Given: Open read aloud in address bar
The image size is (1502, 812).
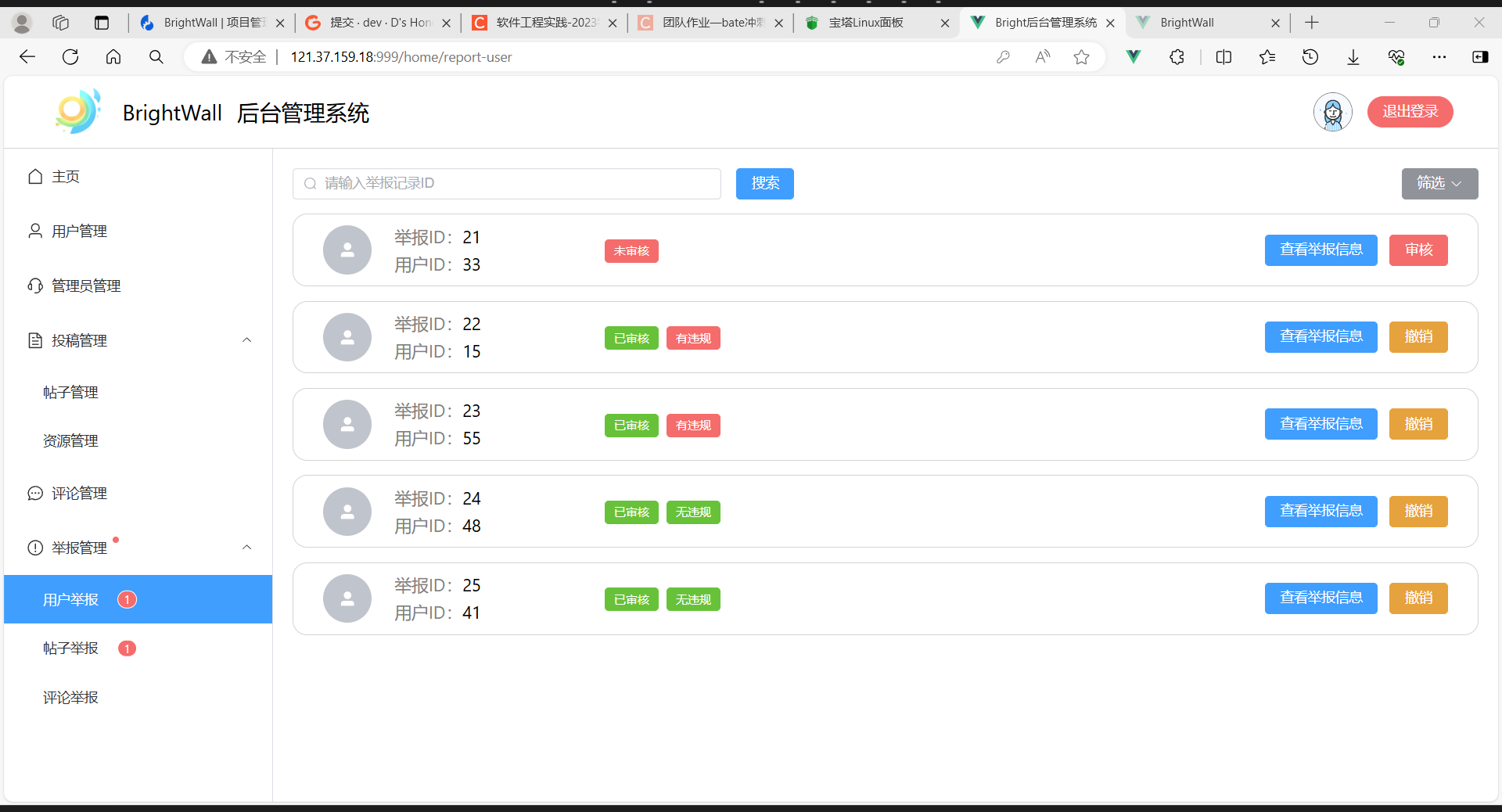Looking at the screenshot, I should (1042, 56).
